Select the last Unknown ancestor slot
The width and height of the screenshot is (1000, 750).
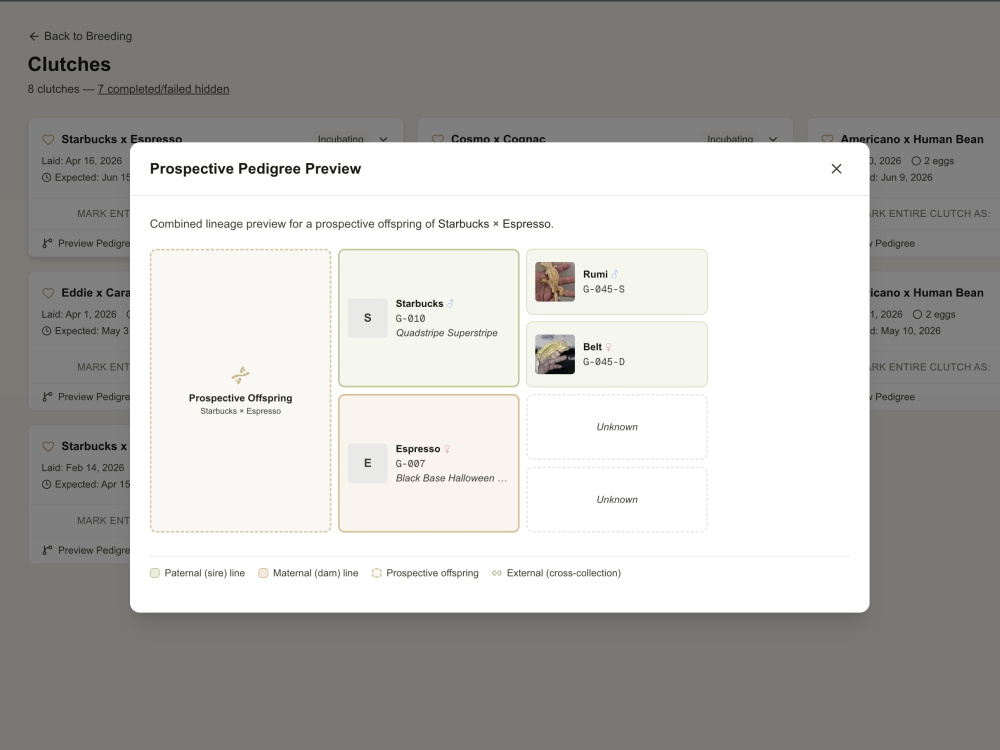click(617, 499)
